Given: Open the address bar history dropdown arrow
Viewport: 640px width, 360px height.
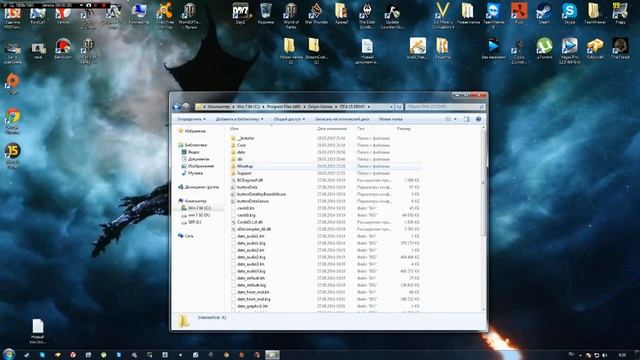Looking at the screenshot, I should [x=391, y=107].
